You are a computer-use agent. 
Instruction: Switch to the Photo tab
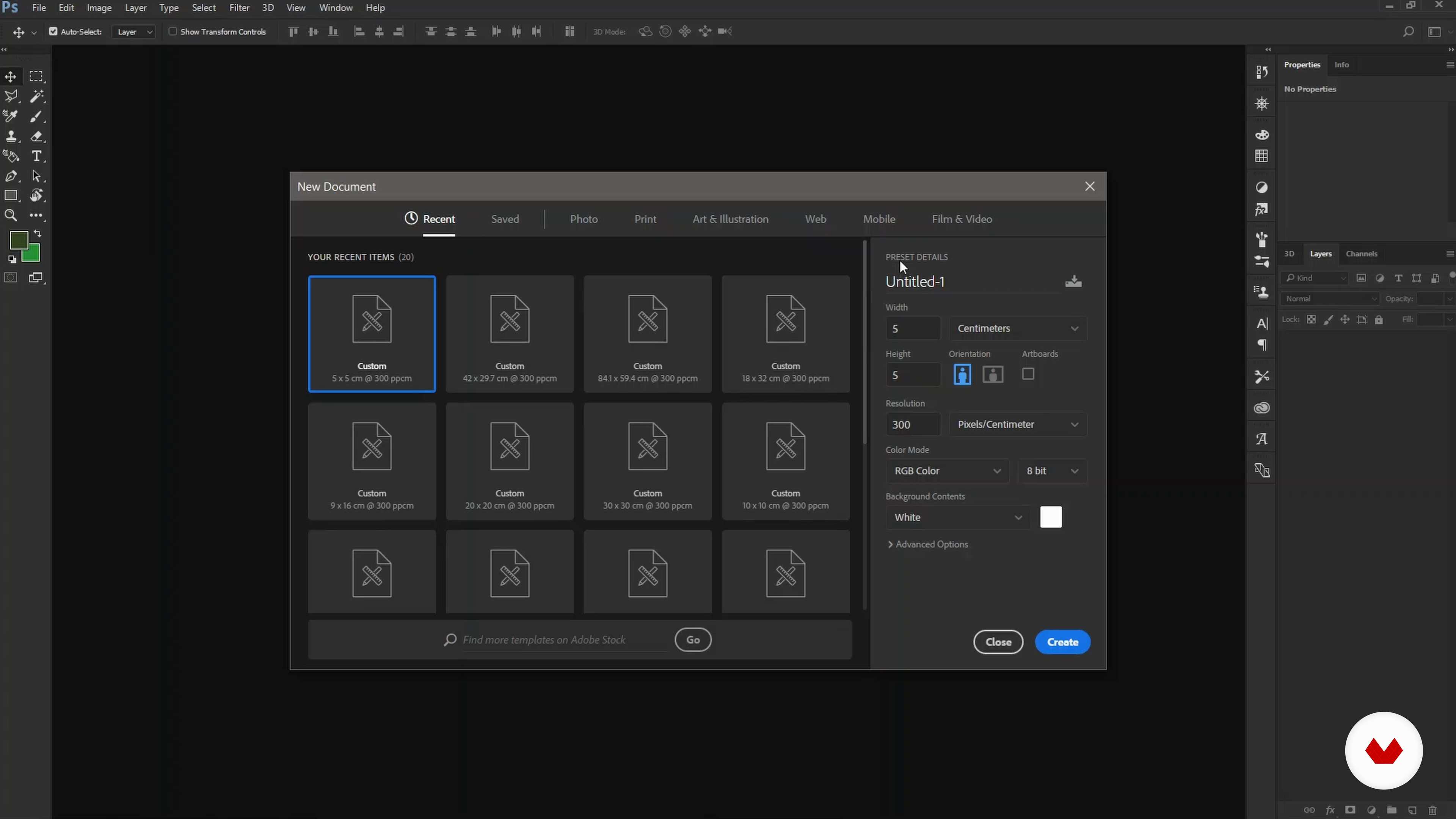point(584,219)
